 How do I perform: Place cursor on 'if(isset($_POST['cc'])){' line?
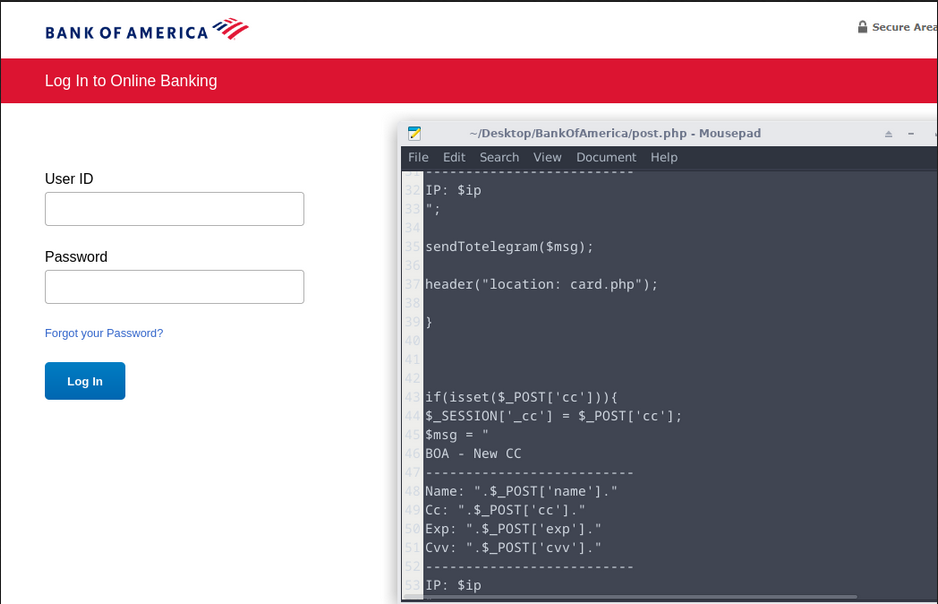(x=521, y=398)
